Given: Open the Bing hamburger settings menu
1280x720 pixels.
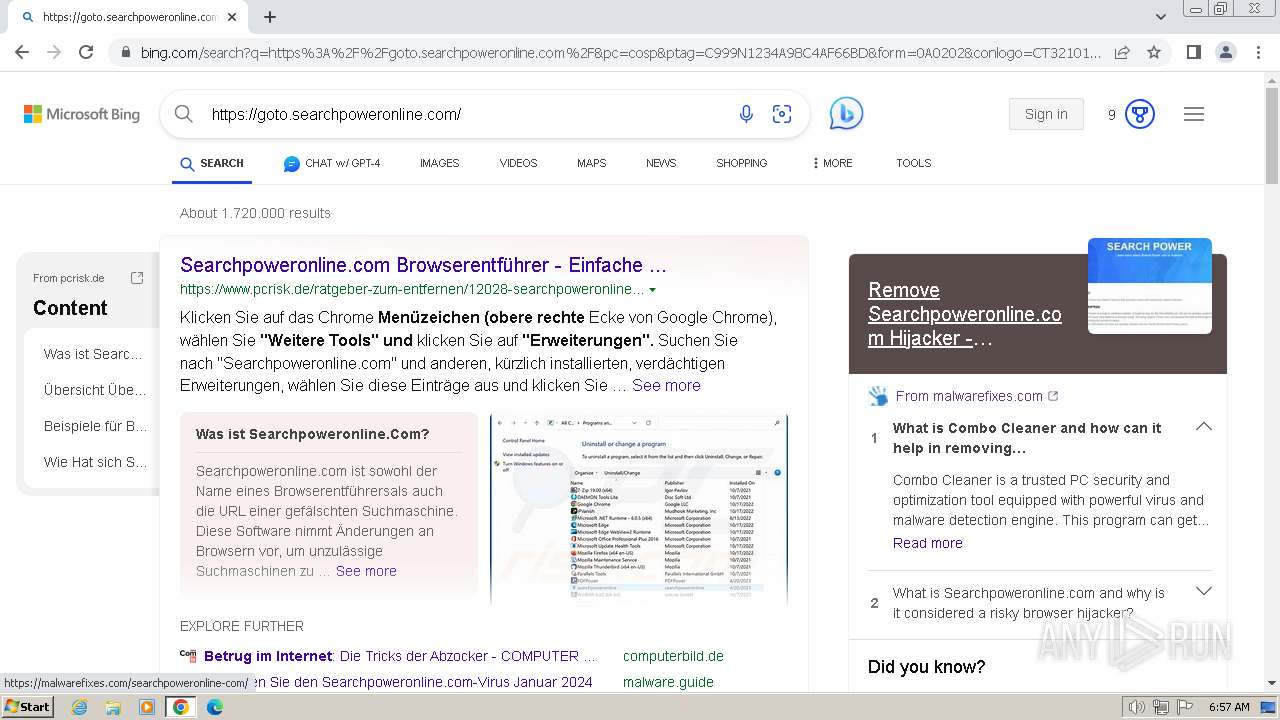Looking at the screenshot, I should coord(1194,114).
